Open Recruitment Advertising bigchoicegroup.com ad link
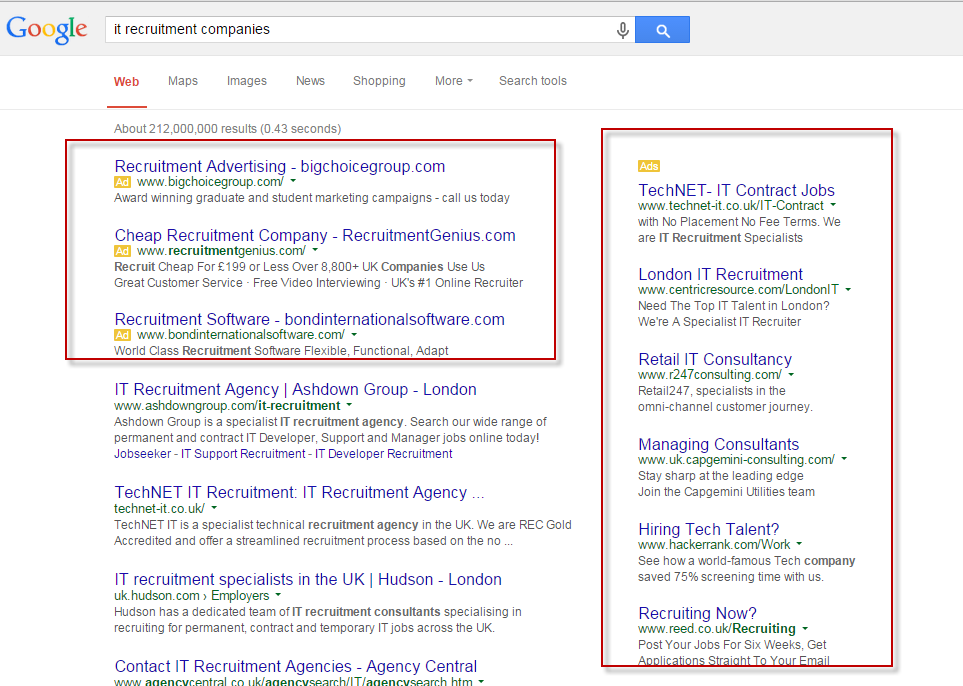The width and height of the screenshot is (963, 686). [x=279, y=166]
